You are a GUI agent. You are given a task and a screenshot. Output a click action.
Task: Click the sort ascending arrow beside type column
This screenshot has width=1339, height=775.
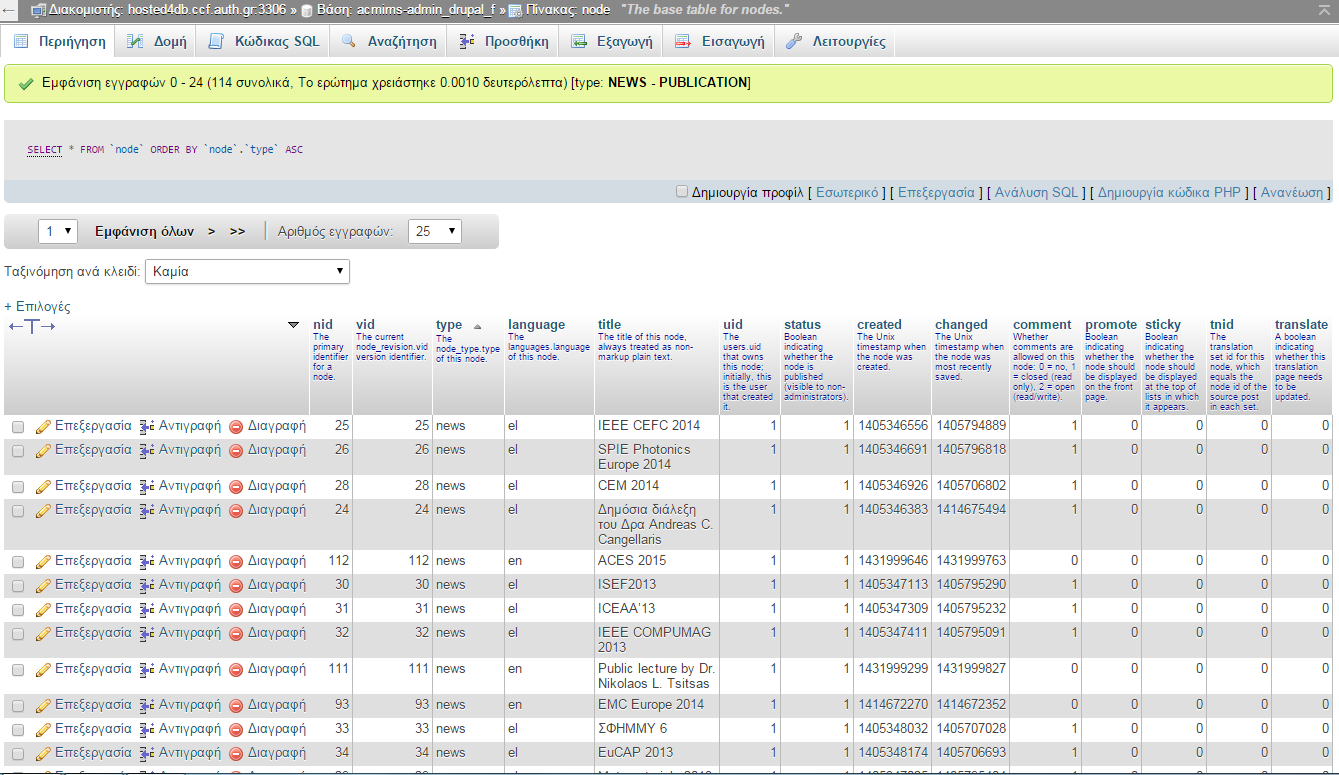click(x=477, y=326)
